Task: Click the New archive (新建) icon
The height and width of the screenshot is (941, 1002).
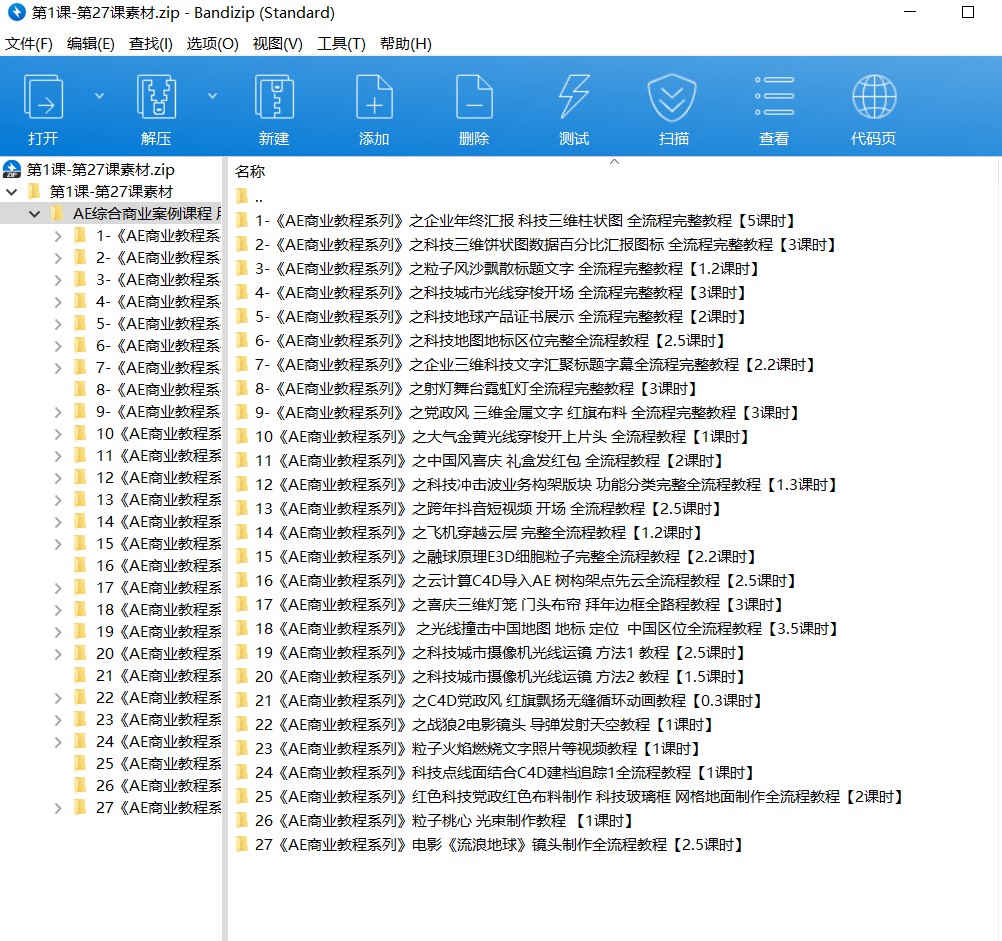Action: [274, 97]
